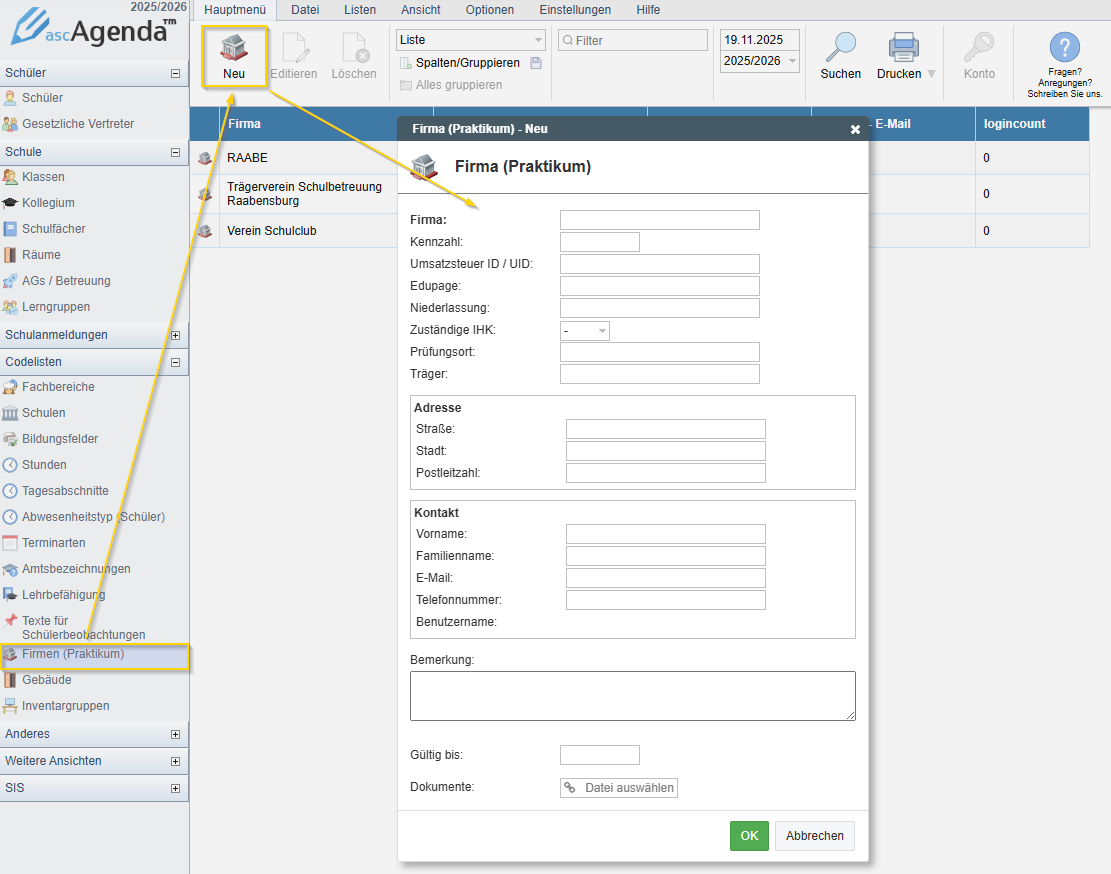This screenshot has height=874, width=1111.
Task: Click the RAABE row company icon
Action: coord(205,158)
